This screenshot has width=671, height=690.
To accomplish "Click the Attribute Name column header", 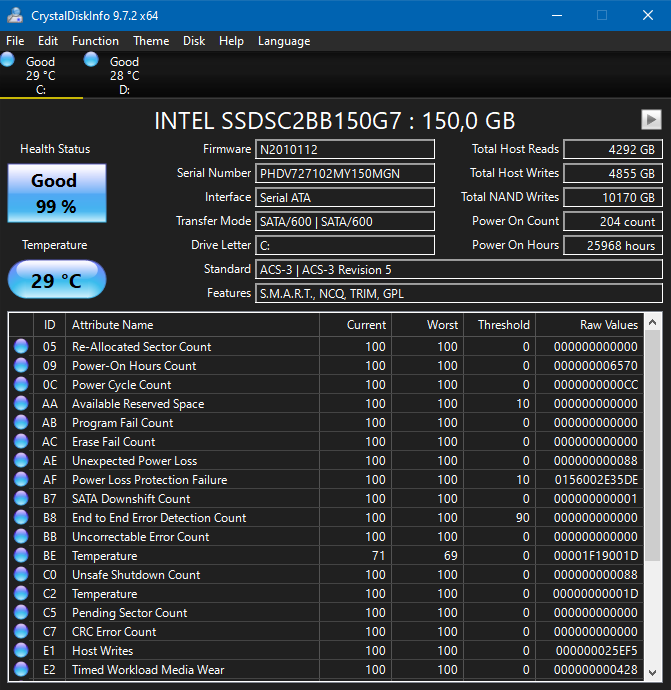I will 192,325.
